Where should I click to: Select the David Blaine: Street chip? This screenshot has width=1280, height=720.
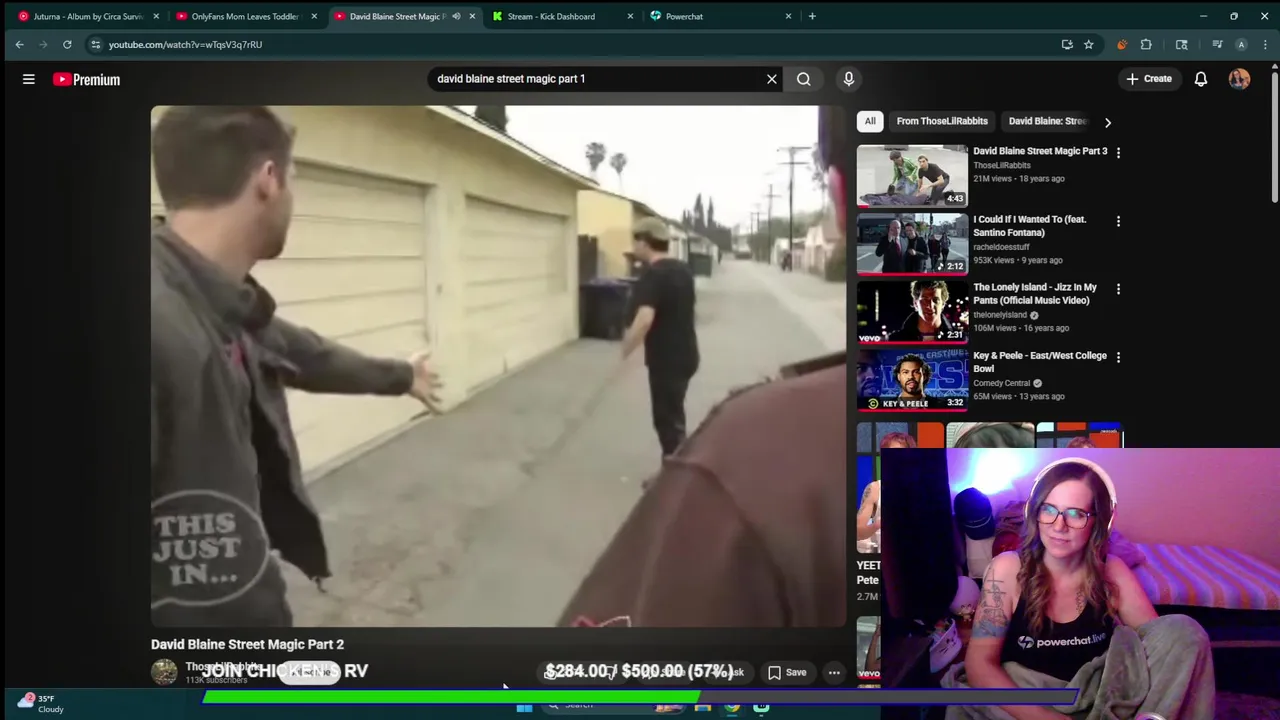click(x=1046, y=121)
